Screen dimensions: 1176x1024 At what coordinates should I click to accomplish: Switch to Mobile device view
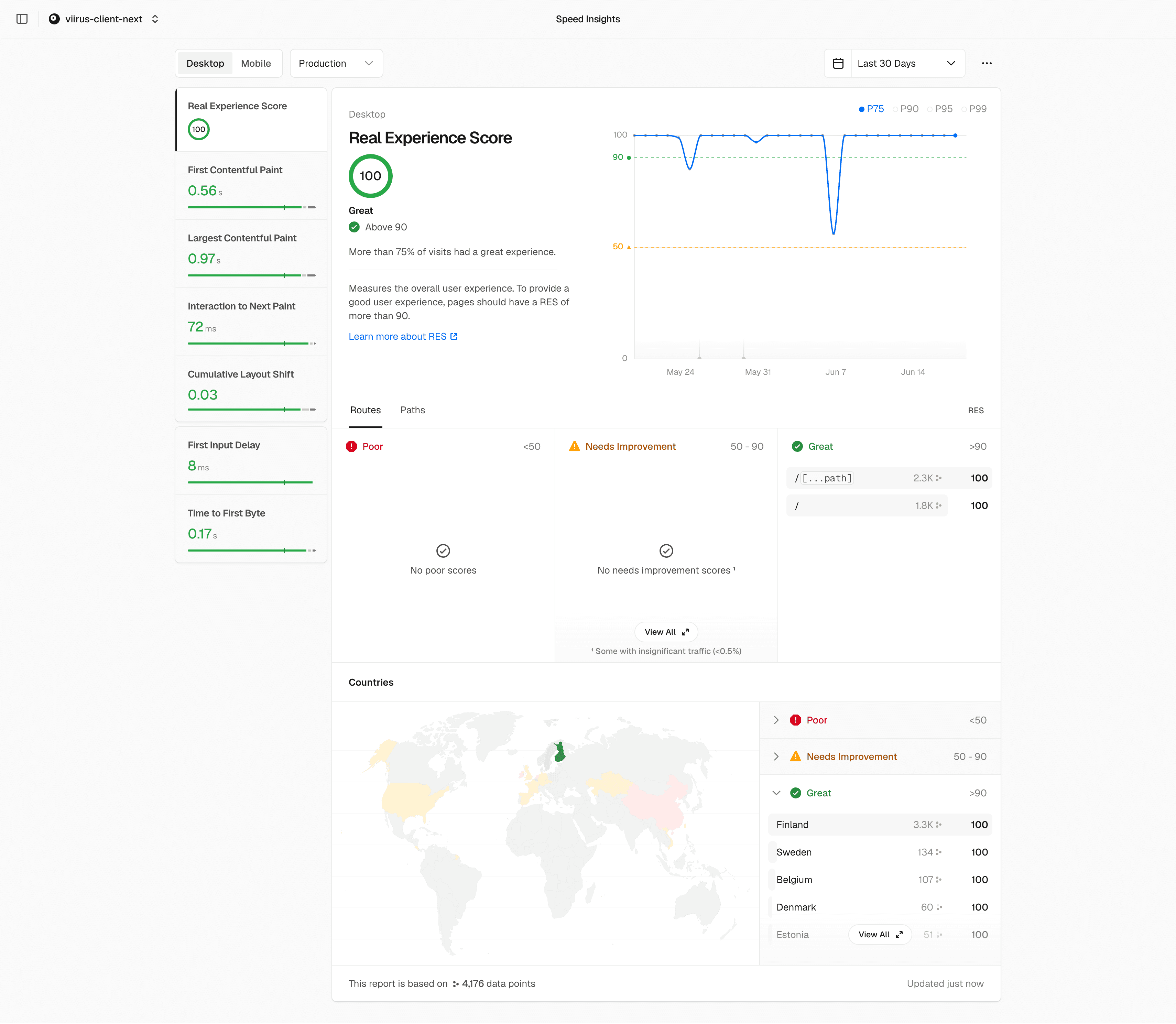256,63
